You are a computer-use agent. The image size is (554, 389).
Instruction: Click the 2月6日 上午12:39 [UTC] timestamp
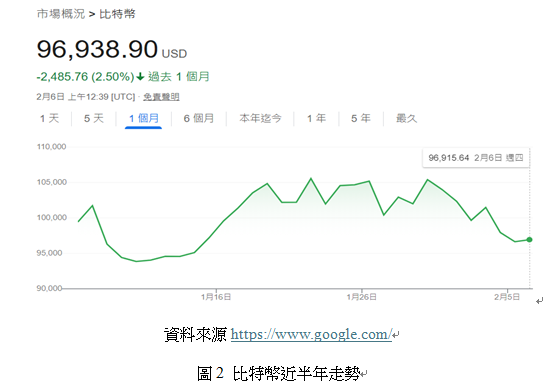(86, 97)
